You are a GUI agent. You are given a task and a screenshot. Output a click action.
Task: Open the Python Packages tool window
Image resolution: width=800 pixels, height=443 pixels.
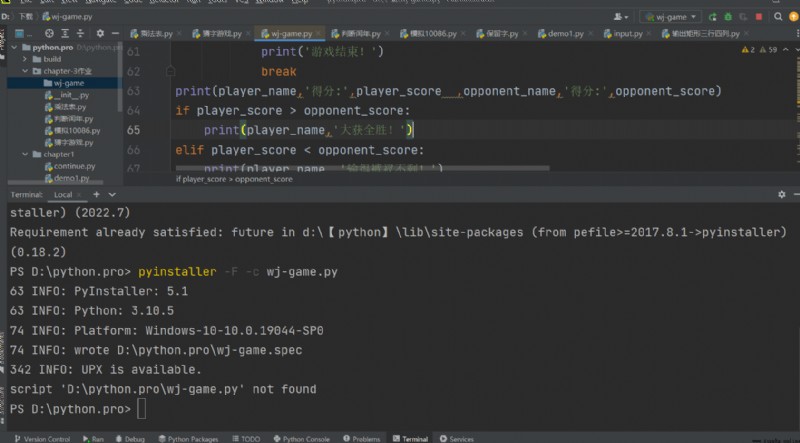click(x=188, y=439)
